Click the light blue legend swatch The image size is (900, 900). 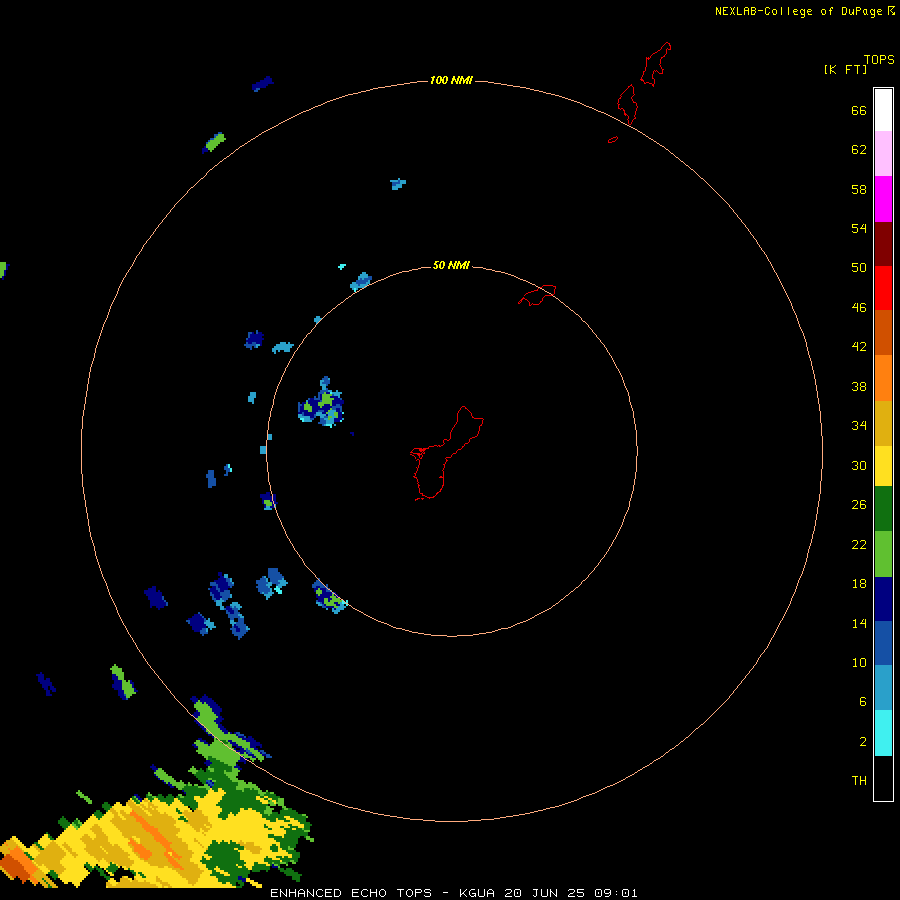[883, 688]
